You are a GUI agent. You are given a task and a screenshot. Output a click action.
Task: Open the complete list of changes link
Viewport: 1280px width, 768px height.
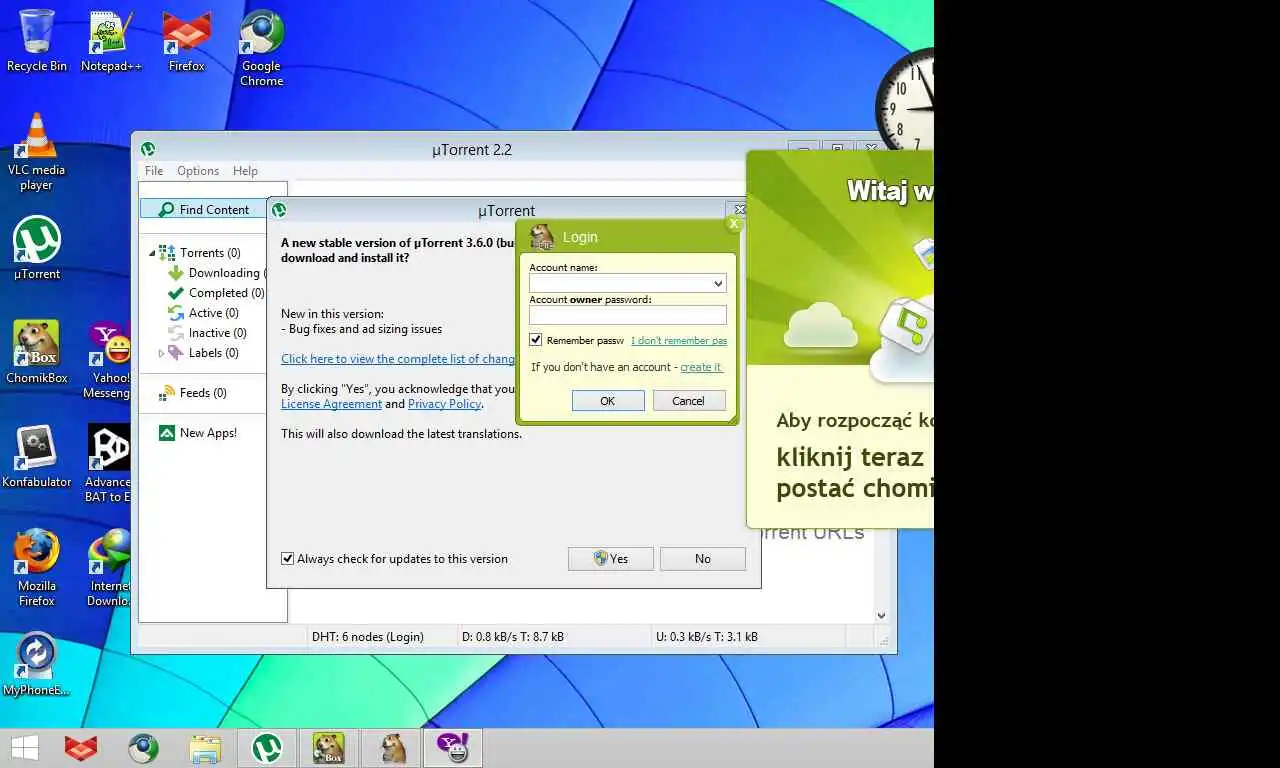[x=398, y=359]
